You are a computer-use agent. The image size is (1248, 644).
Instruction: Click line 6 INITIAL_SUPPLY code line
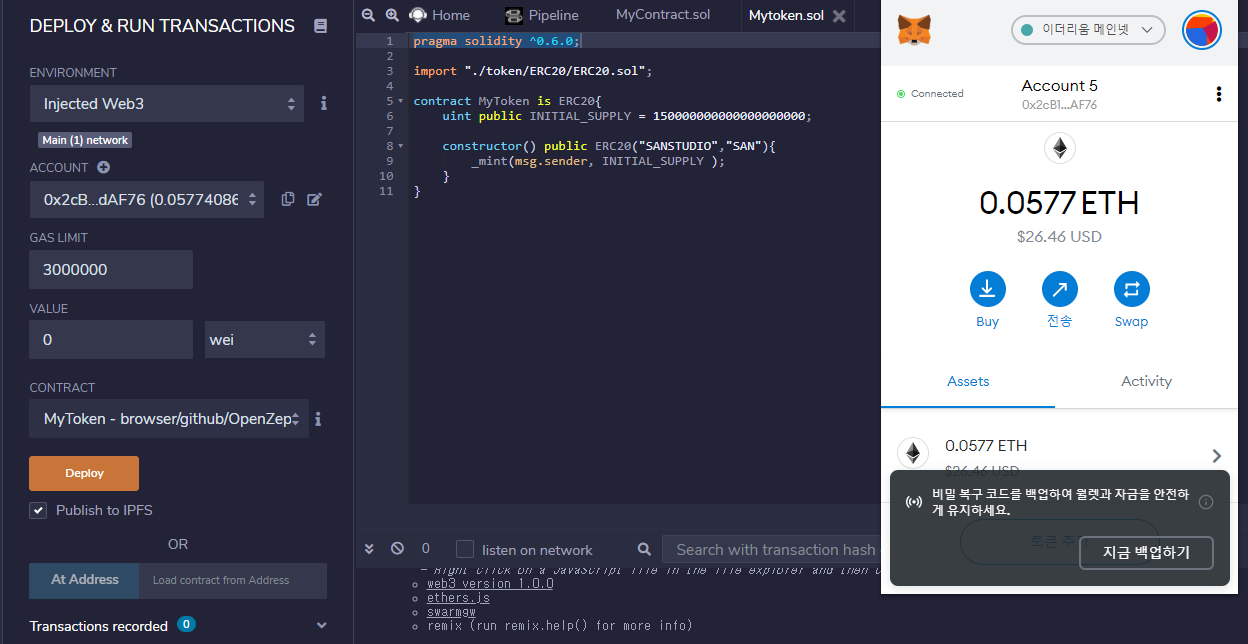[627, 116]
